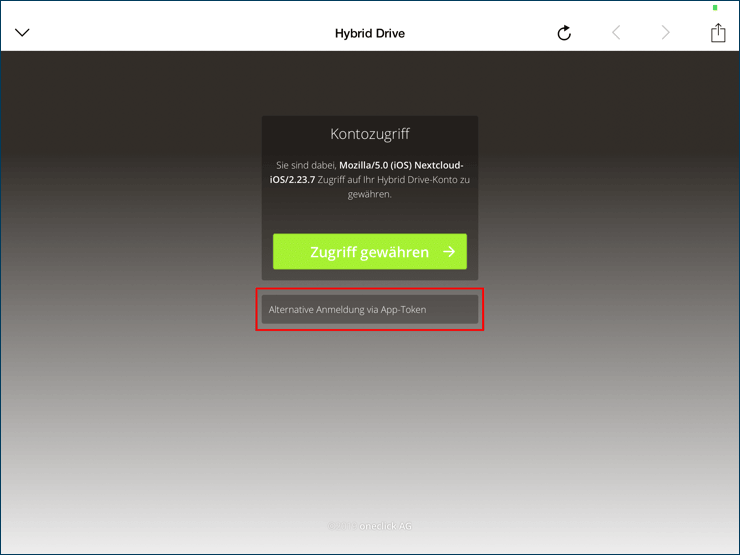Open the share sheet icon
This screenshot has height=555, width=740.
[x=717, y=33]
